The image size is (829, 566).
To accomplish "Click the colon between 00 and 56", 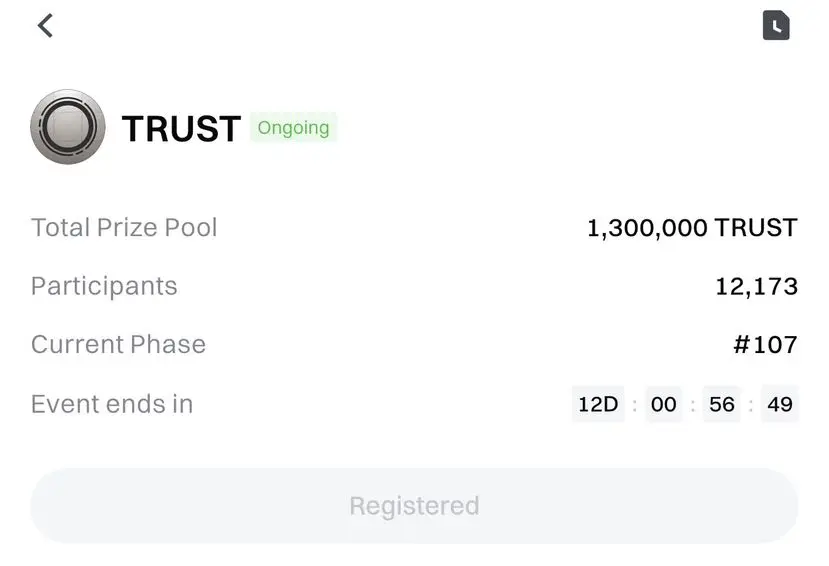I will point(692,405).
